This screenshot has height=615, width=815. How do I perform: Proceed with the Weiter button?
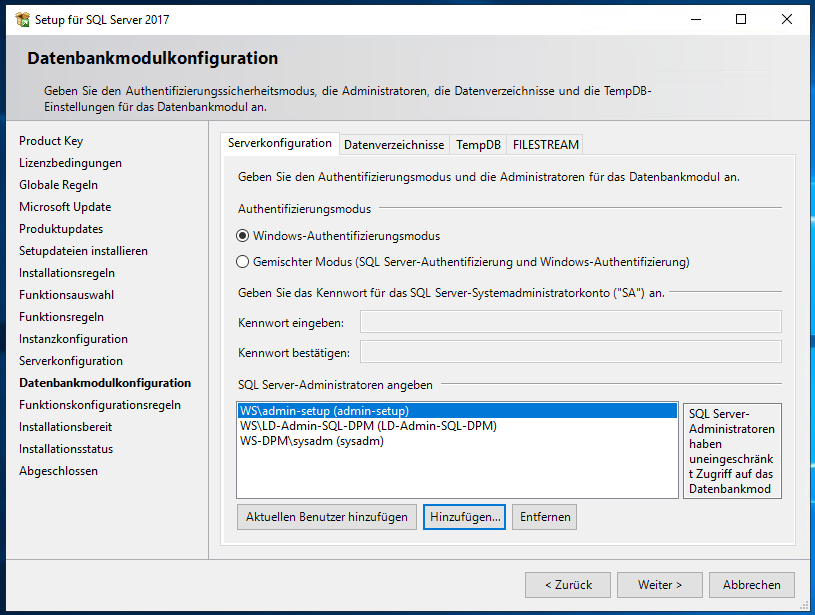pos(660,585)
